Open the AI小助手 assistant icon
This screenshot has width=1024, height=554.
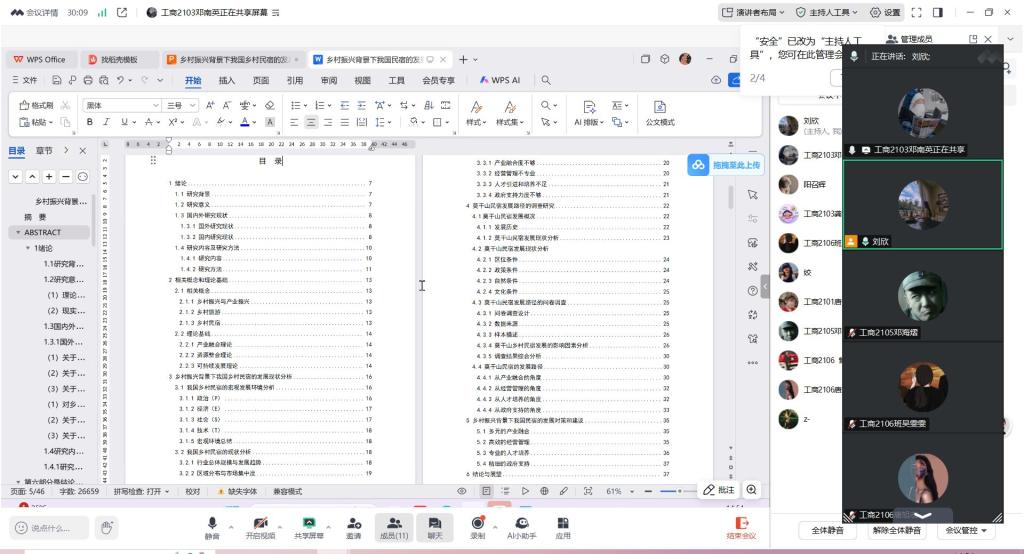point(522,523)
